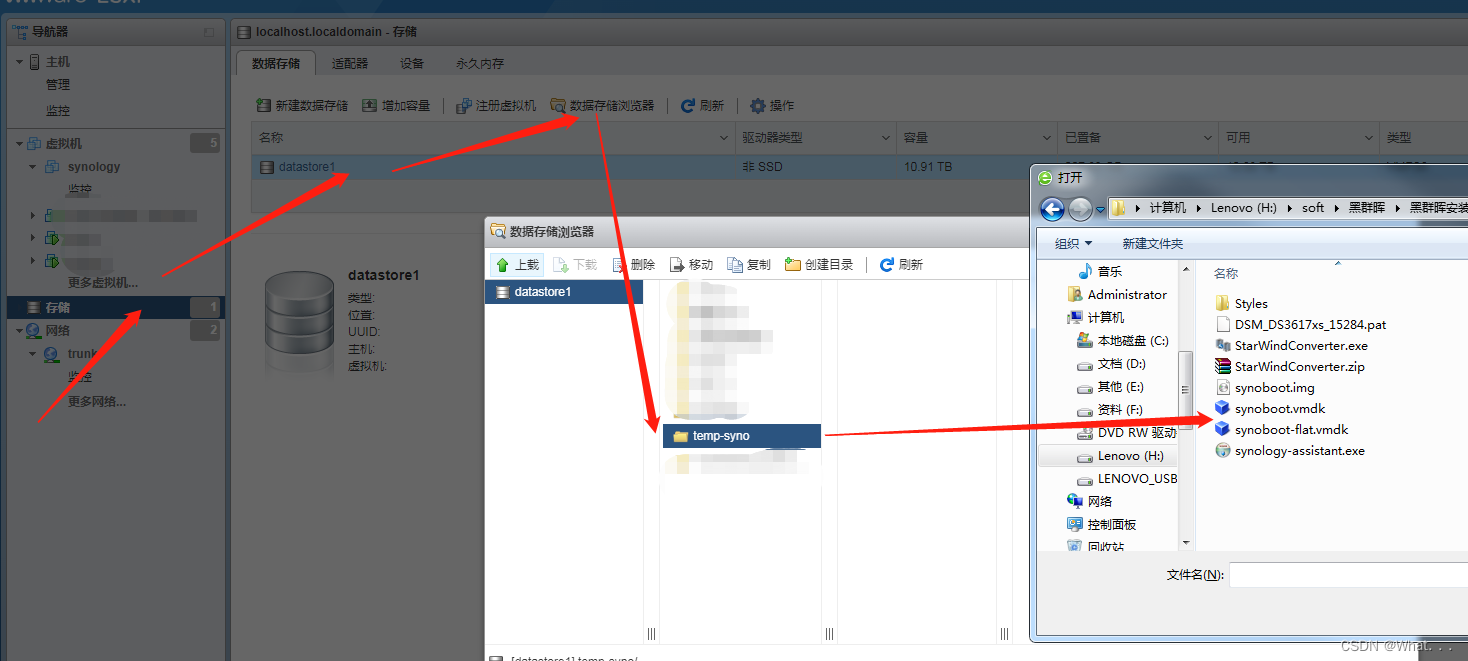The image size is (1468, 661).
Task: Click 复制 (copy) in datastore browser
Action: [x=749, y=265]
